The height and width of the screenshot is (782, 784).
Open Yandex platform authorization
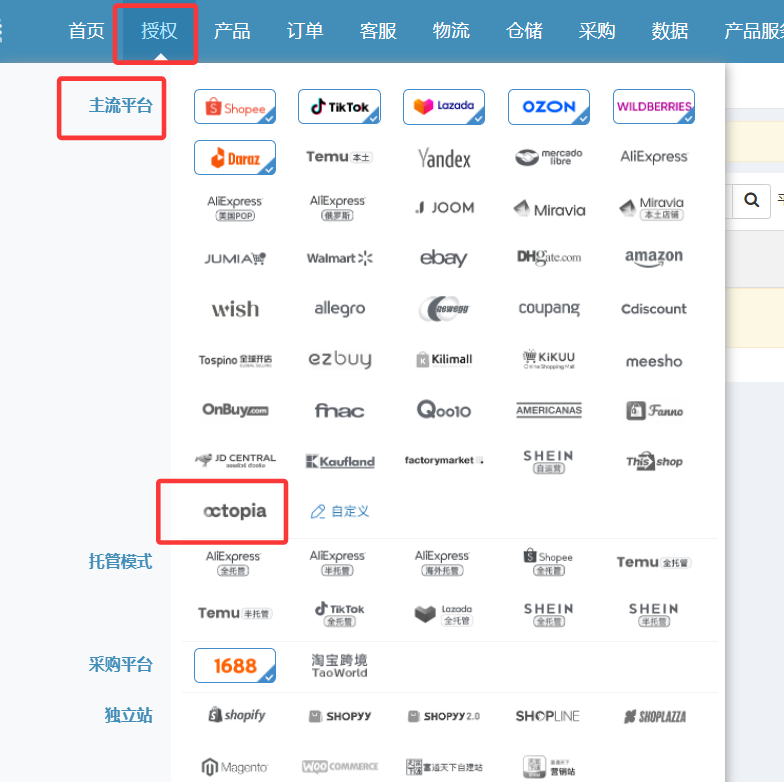(x=444, y=158)
